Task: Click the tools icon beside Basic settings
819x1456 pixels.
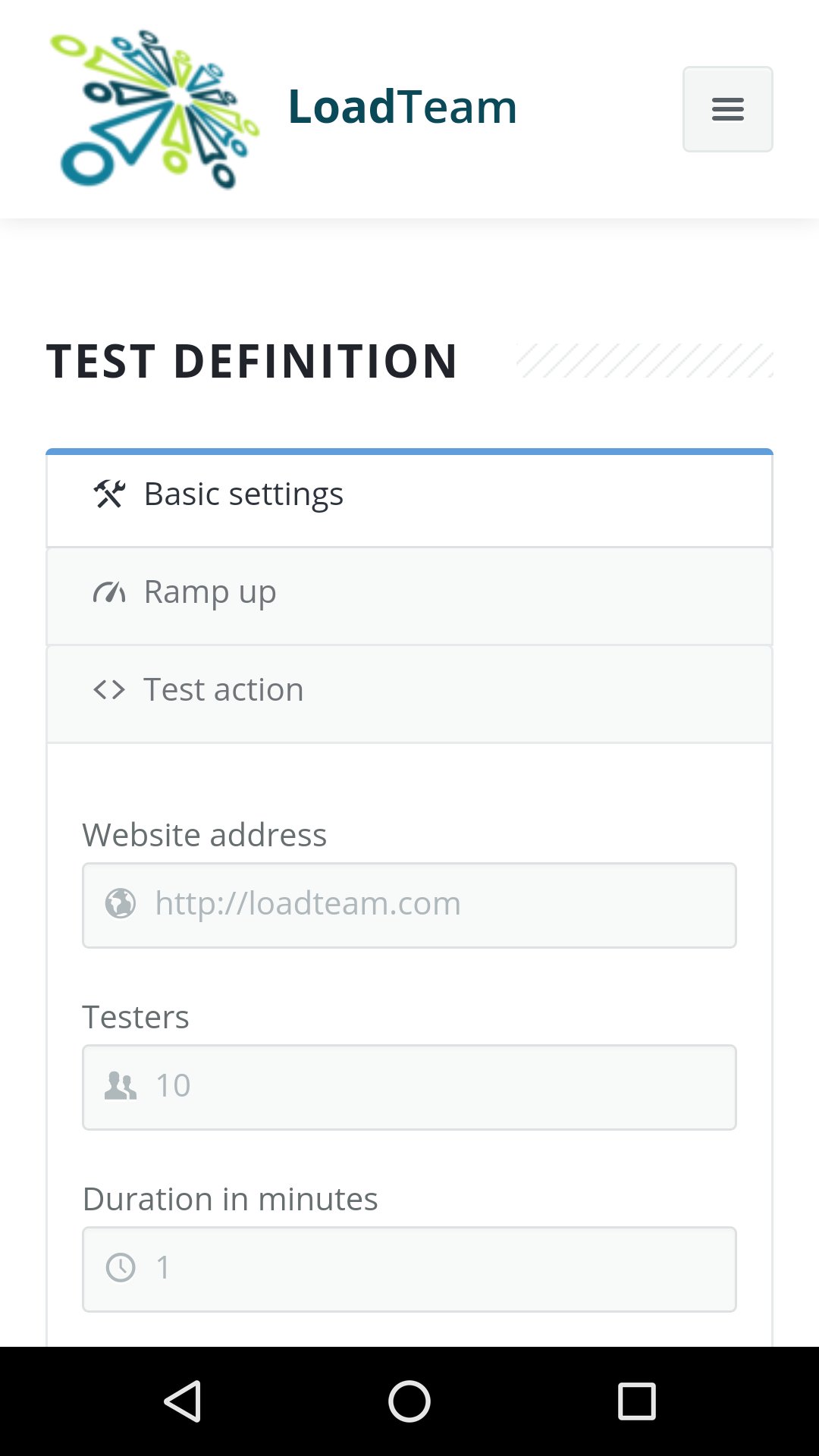Action: pos(109,494)
